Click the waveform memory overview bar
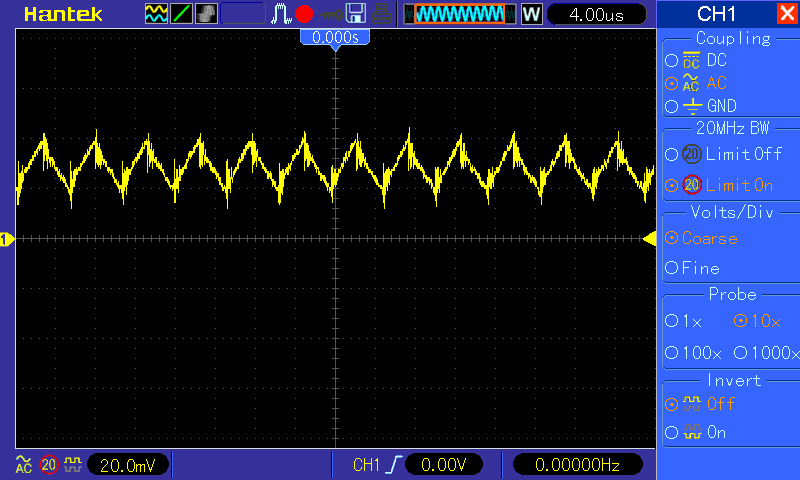Viewport: 800px width, 480px height. point(460,14)
